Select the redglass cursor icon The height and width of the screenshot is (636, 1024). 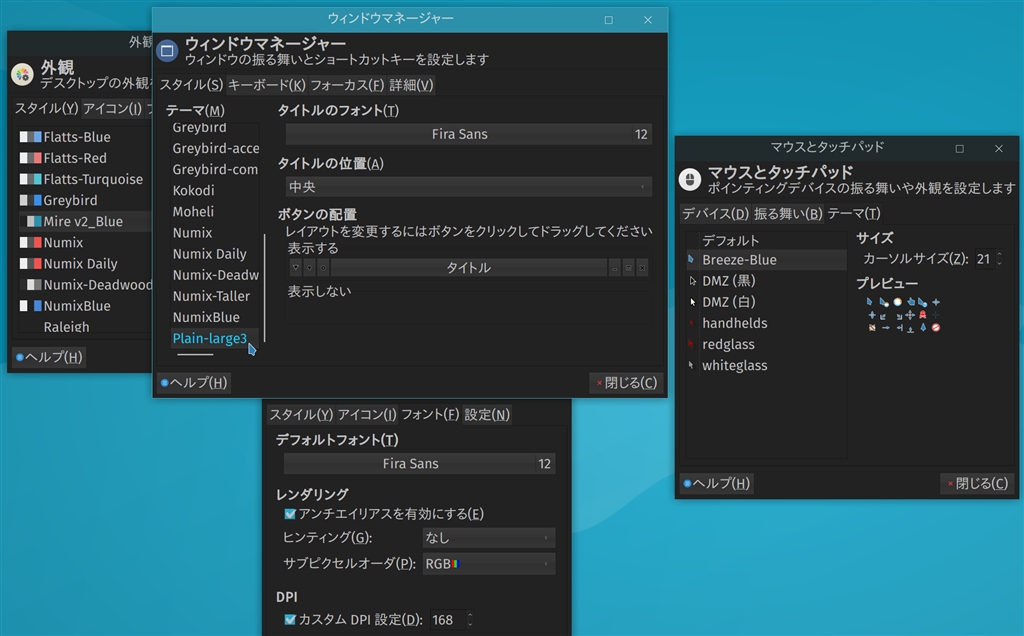tap(691, 344)
